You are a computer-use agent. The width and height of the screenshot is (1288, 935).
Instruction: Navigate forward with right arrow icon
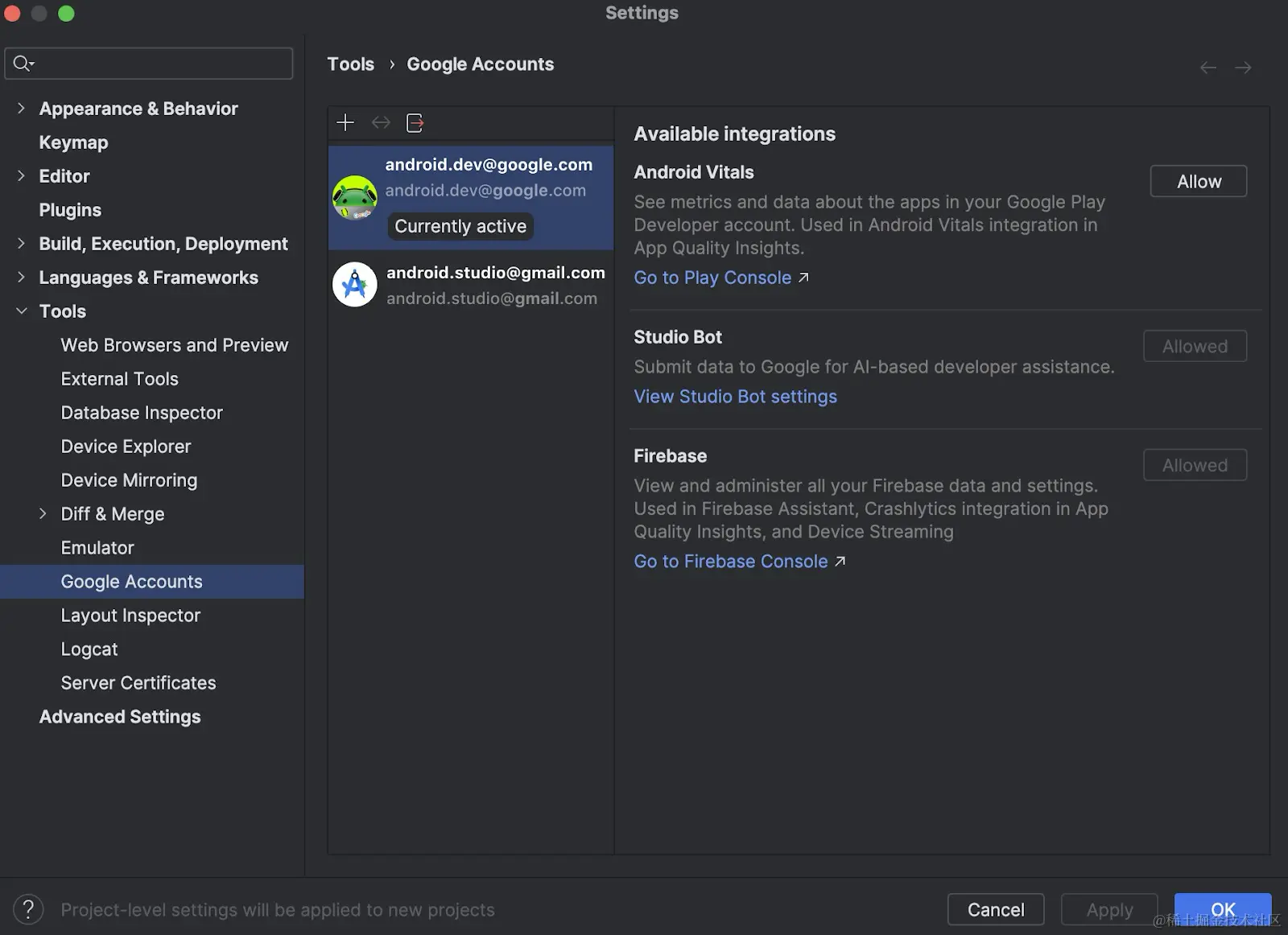(x=1243, y=68)
